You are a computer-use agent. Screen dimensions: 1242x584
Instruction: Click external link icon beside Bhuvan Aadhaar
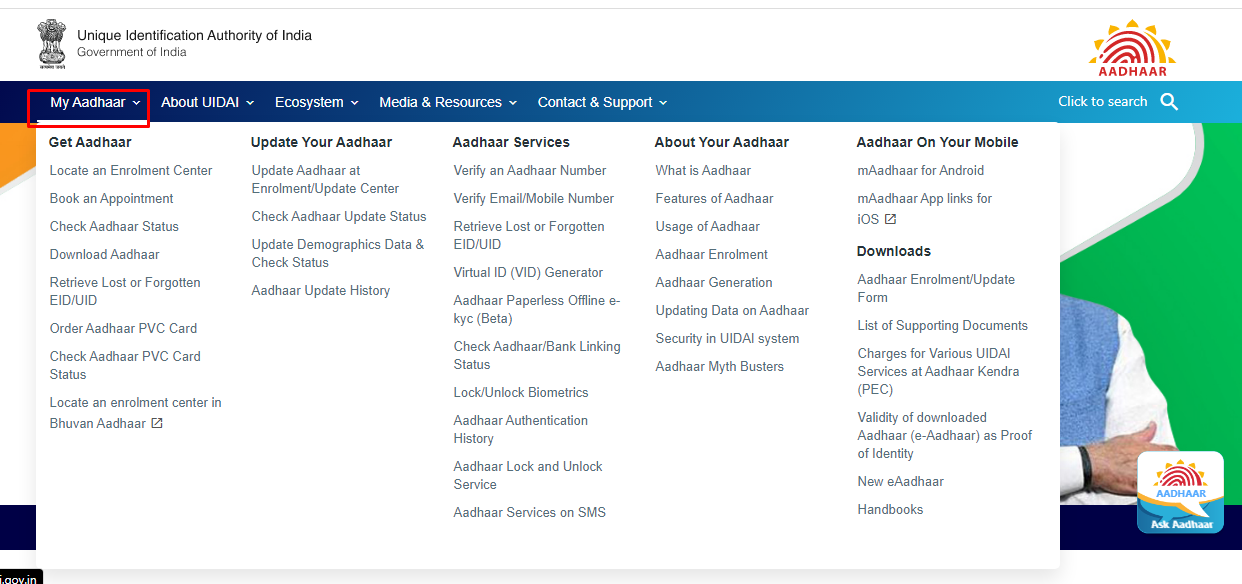click(x=157, y=423)
